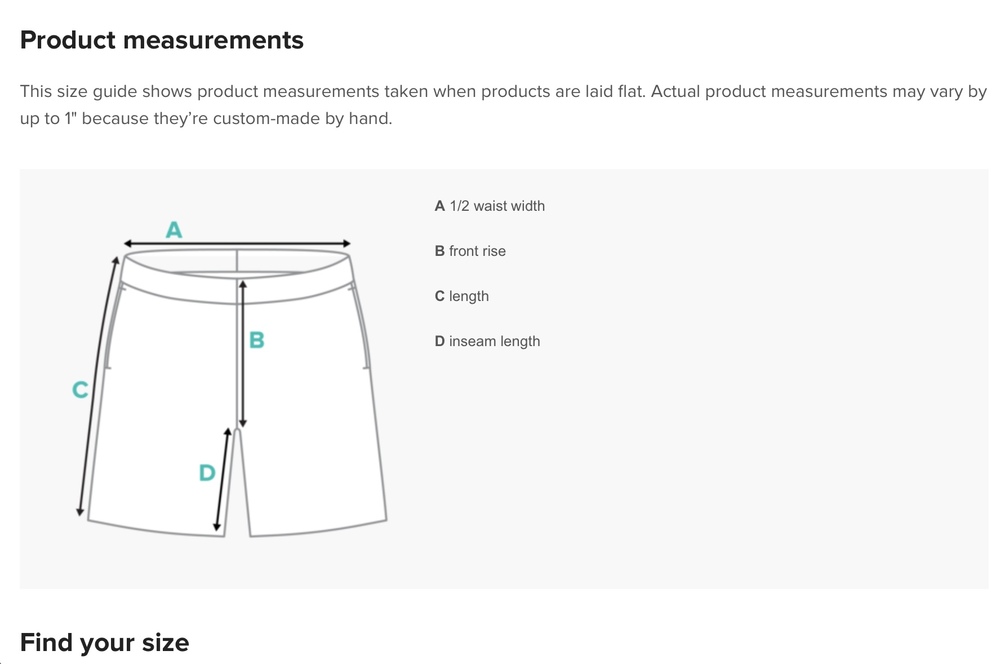Screen dimensions: 1005x664
Task: Select the "A 1/2 waist width" legend entry
Action: click(490, 206)
